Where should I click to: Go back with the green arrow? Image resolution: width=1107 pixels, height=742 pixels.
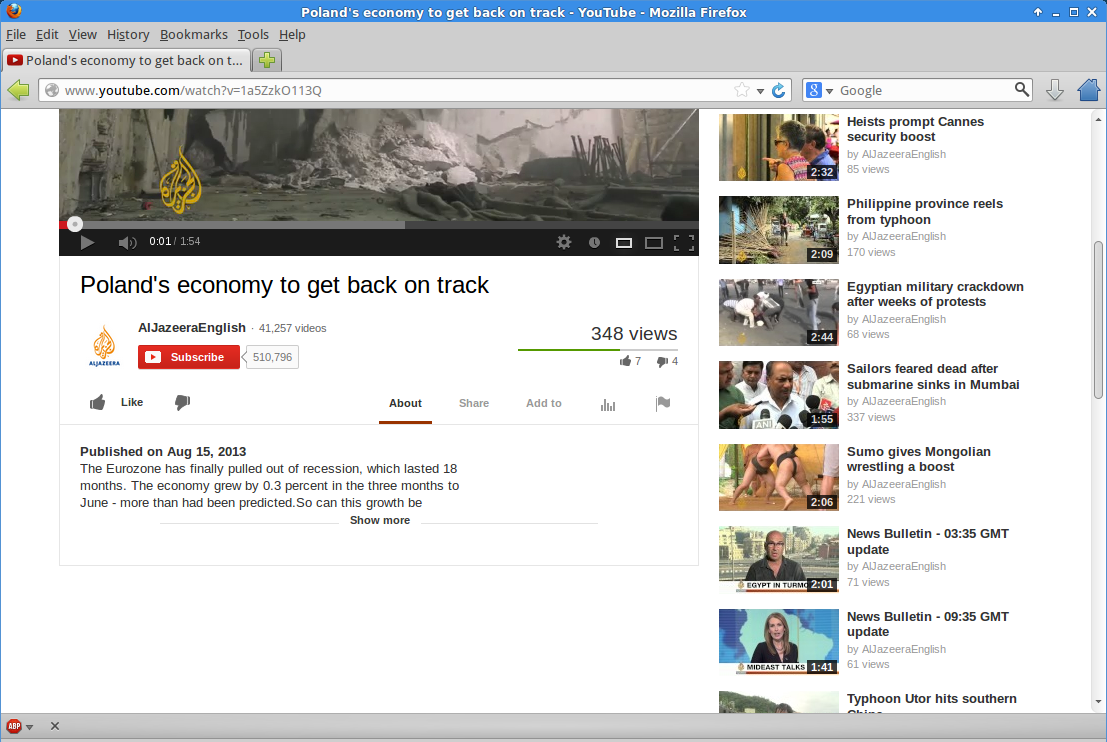18,90
